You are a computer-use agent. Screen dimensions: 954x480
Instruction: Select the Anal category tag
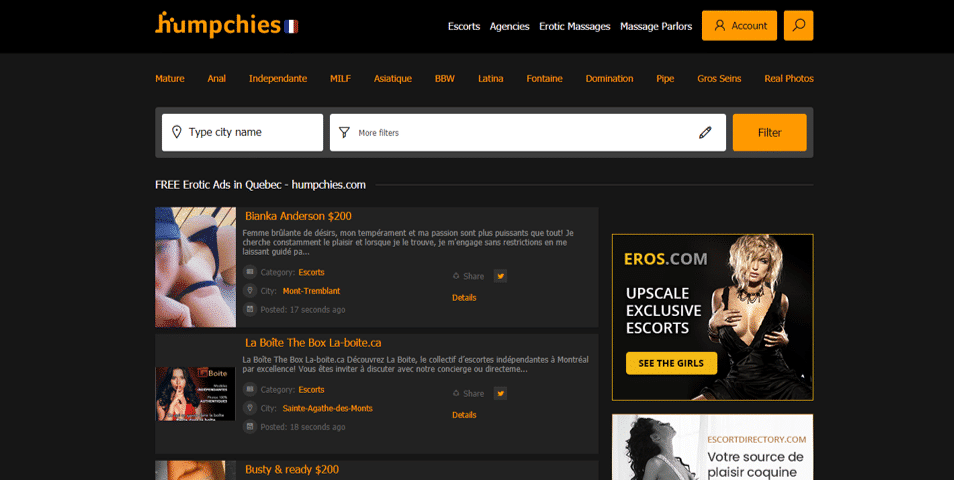[x=217, y=78]
